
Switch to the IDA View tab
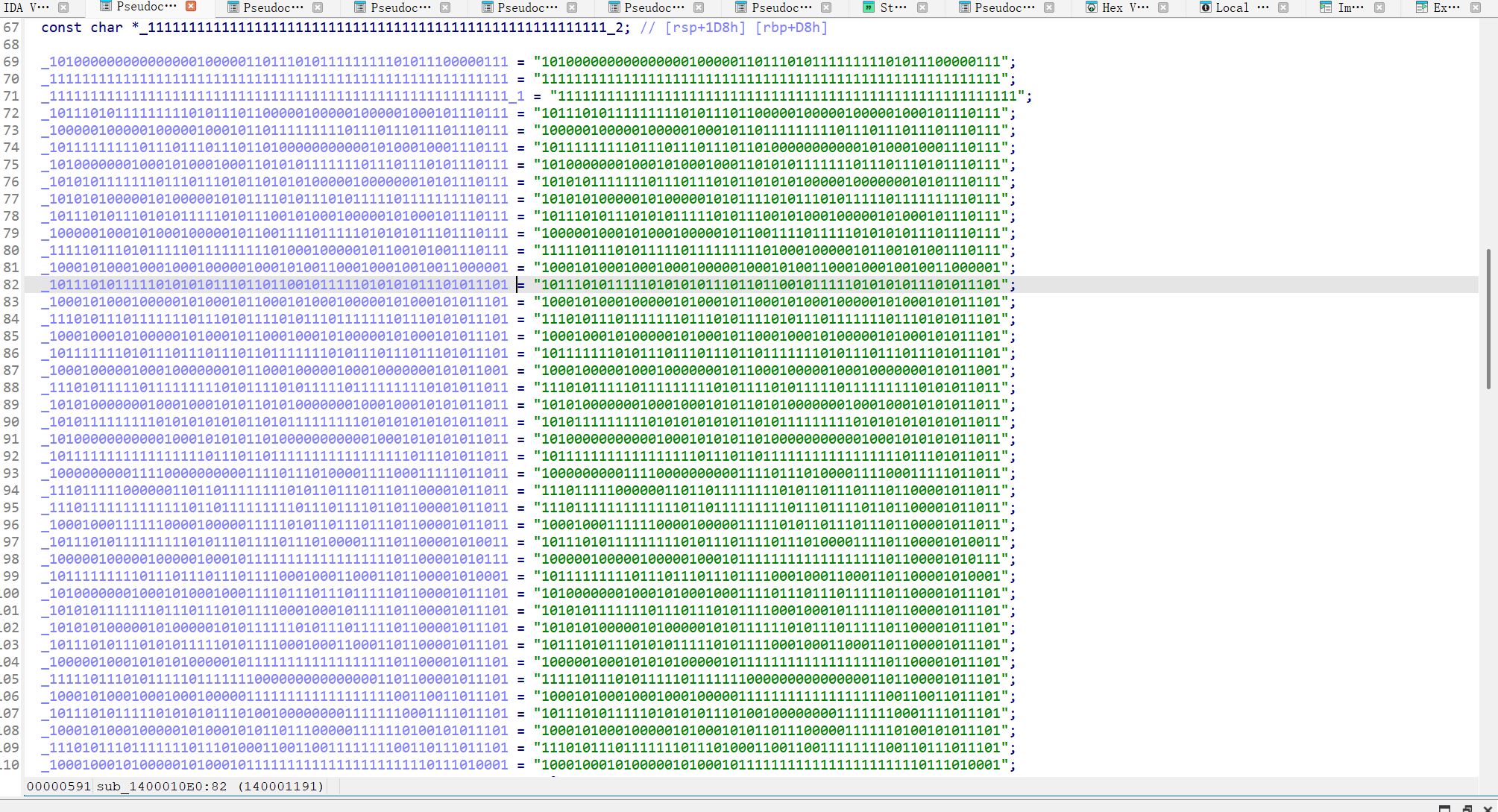pos(27,7)
